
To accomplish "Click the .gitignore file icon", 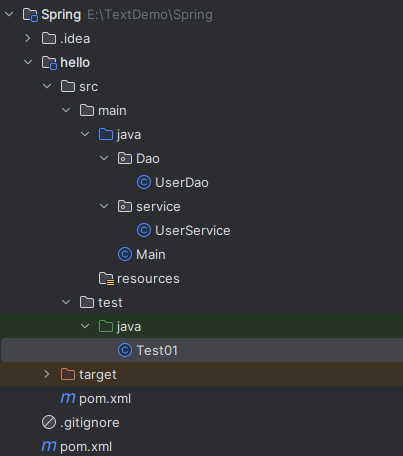I will (49, 422).
